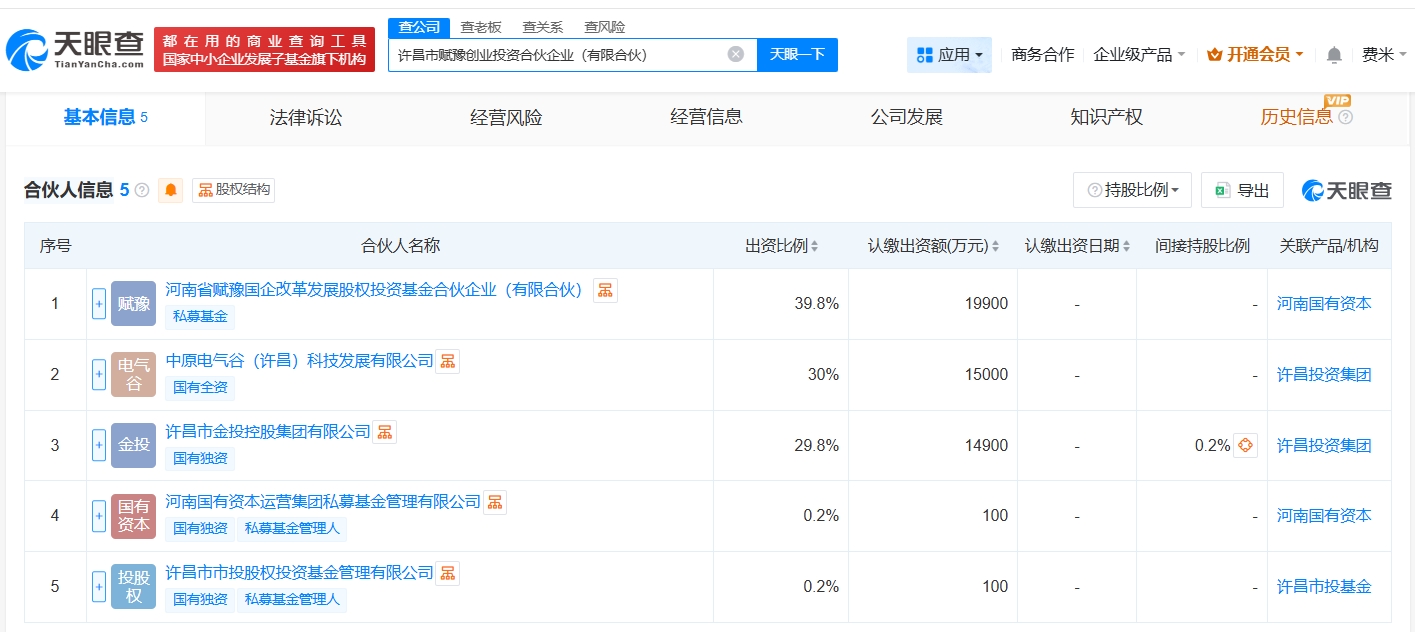The height and width of the screenshot is (632, 1415).
Task: Click indirect shareholding chain icon beside 0.2%
Action: click(1245, 445)
